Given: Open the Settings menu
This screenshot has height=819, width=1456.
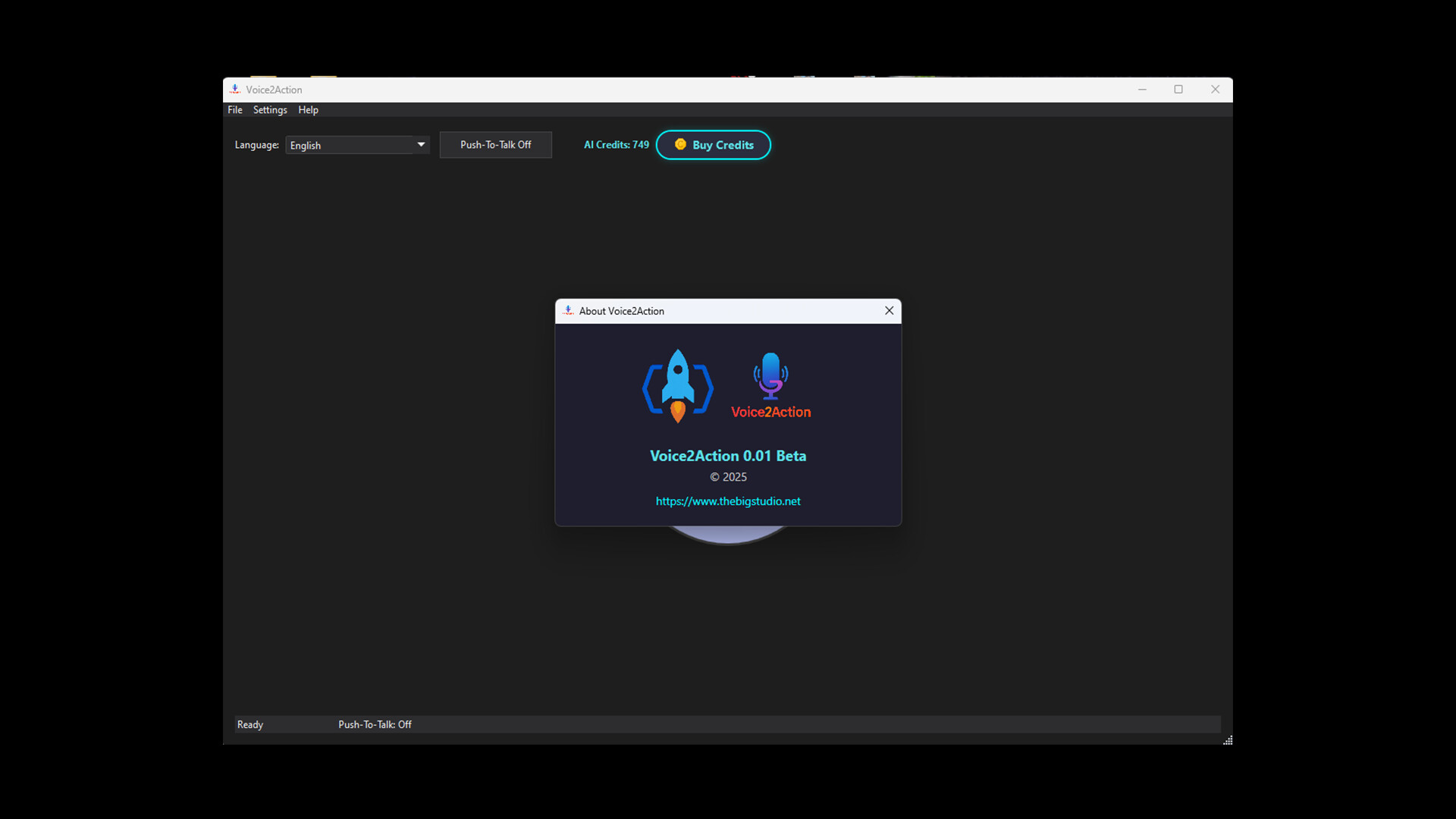Looking at the screenshot, I should point(269,110).
